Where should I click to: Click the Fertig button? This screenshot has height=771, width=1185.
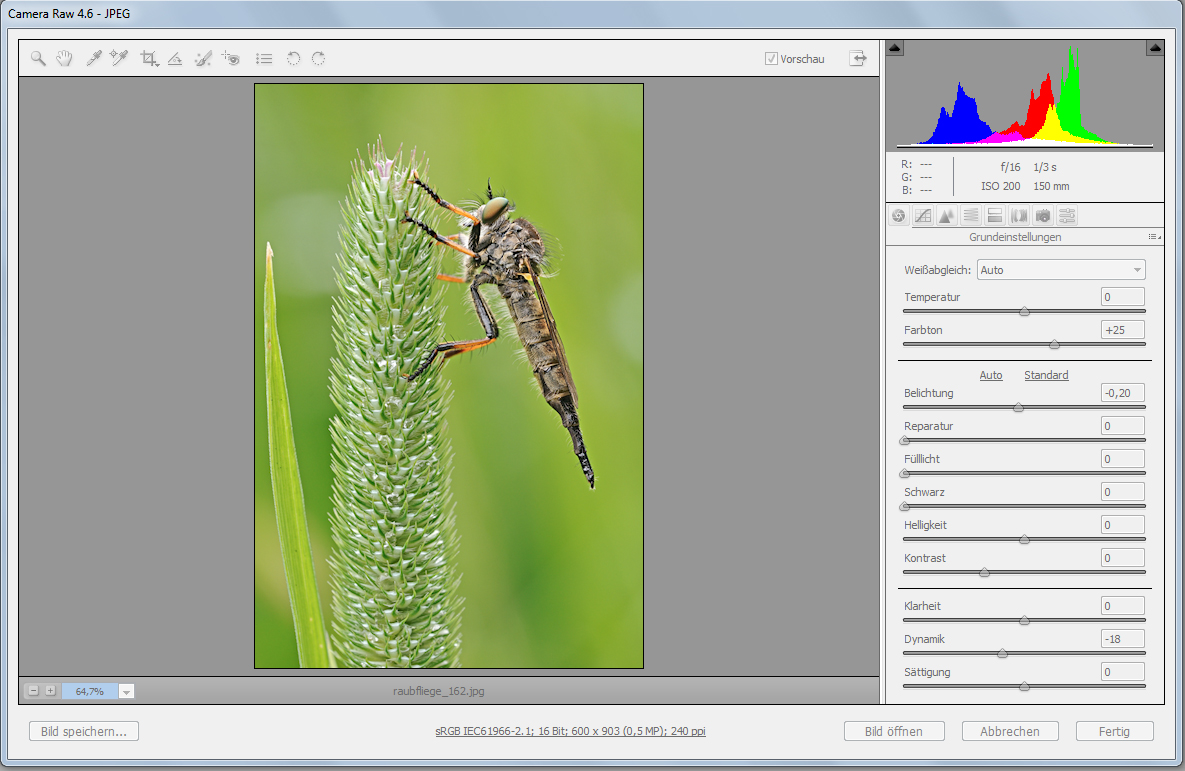click(1114, 731)
